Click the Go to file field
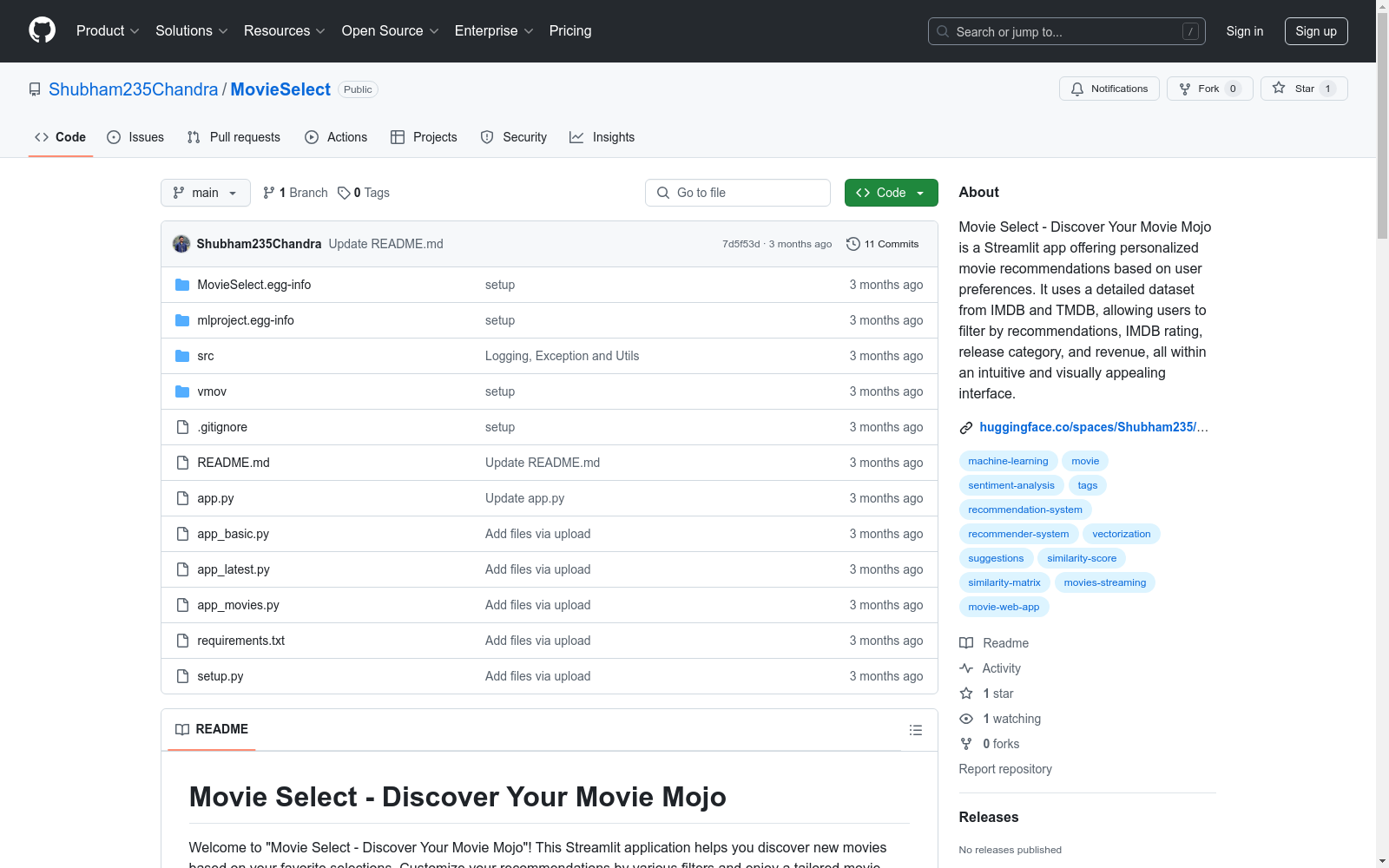This screenshot has width=1389, height=868. [x=738, y=193]
